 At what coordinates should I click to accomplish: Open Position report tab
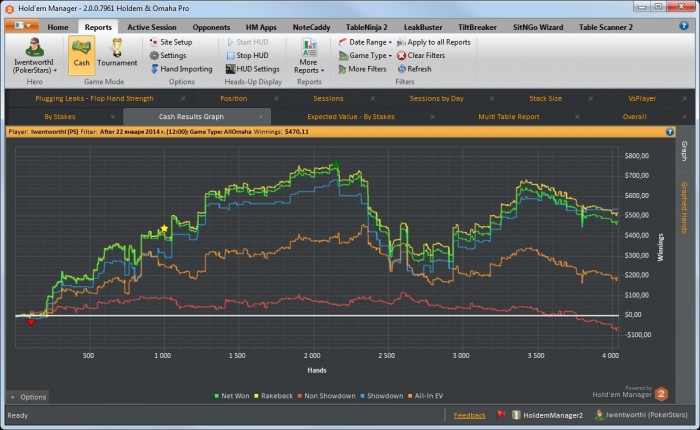233,98
